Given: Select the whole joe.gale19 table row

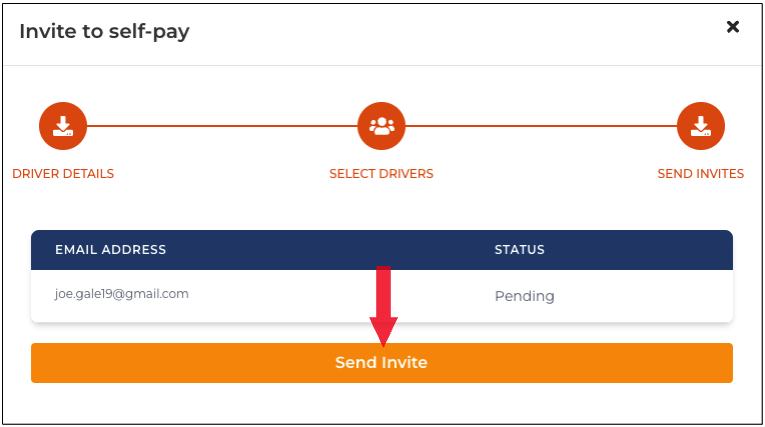Looking at the screenshot, I should pos(382,296).
